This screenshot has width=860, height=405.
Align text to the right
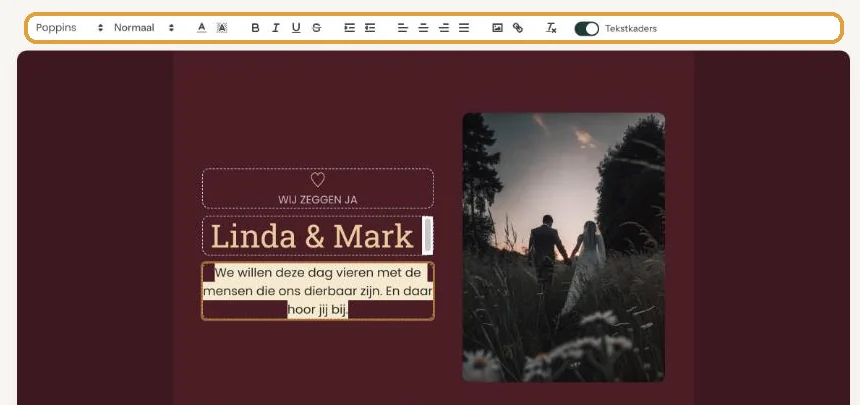[444, 27]
